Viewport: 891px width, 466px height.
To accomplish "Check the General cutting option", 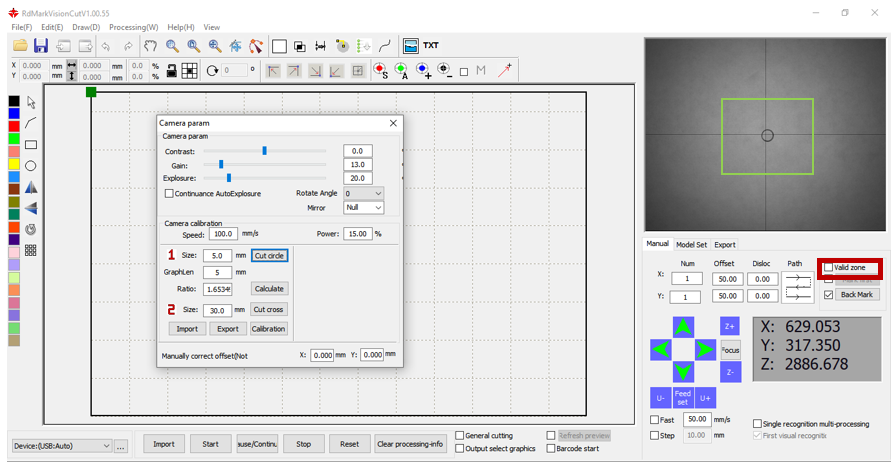I will point(460,436).
